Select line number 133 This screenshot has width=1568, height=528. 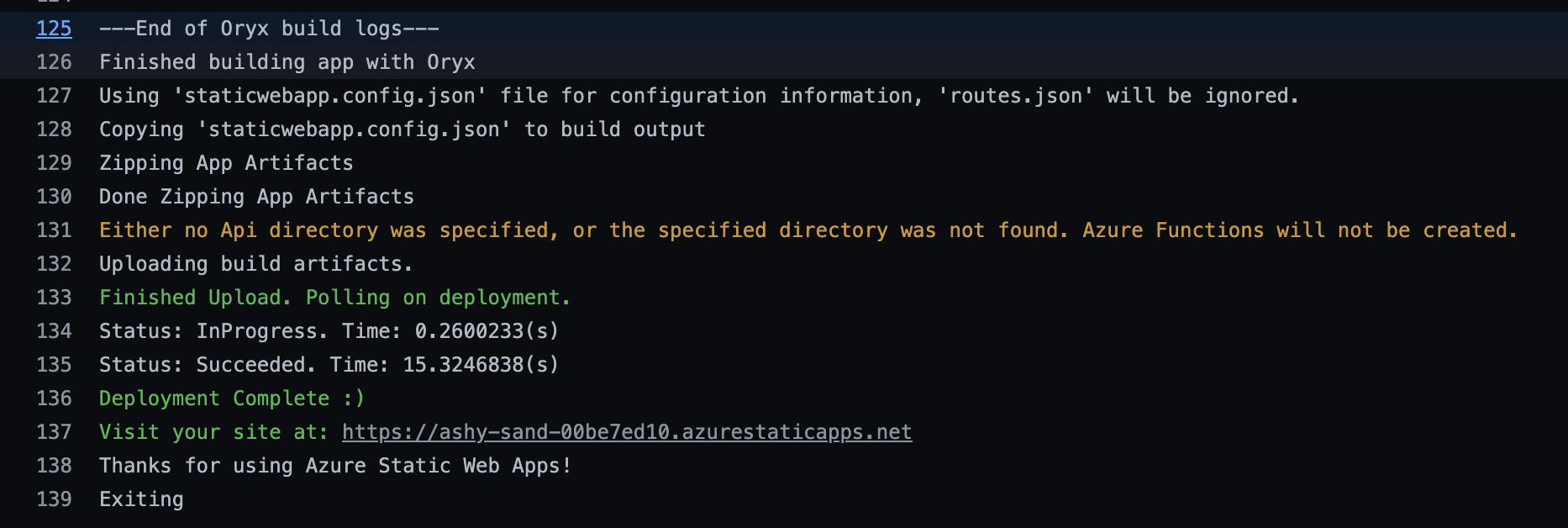54,298
